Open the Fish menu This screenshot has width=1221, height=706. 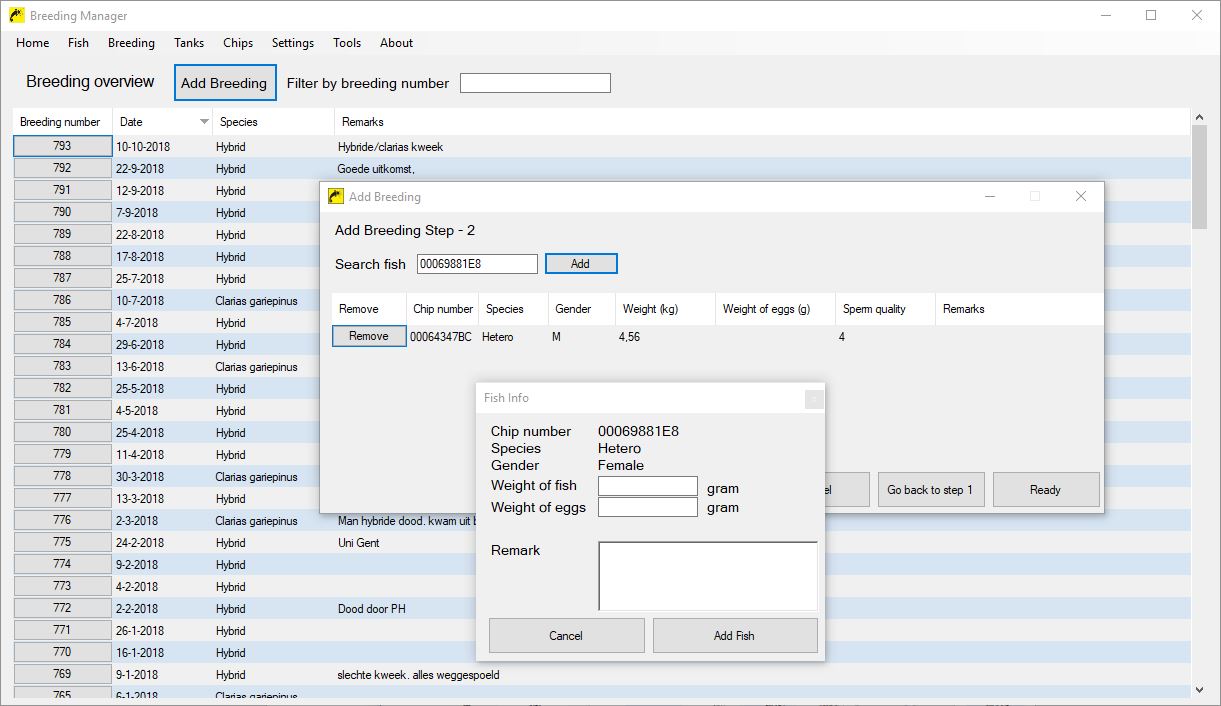(78, 43)
